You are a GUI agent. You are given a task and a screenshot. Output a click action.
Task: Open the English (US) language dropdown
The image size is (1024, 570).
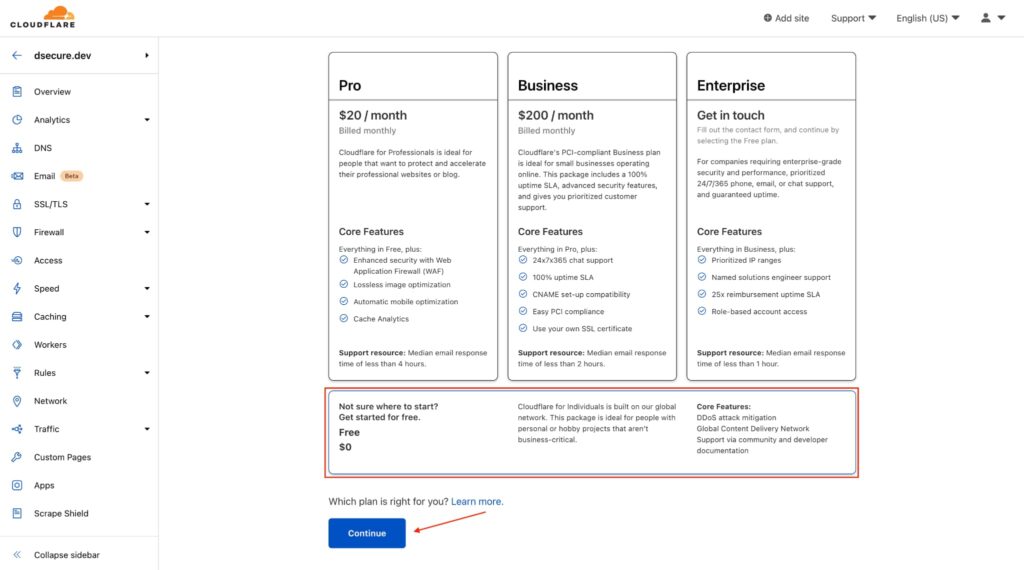coord(927,18)
